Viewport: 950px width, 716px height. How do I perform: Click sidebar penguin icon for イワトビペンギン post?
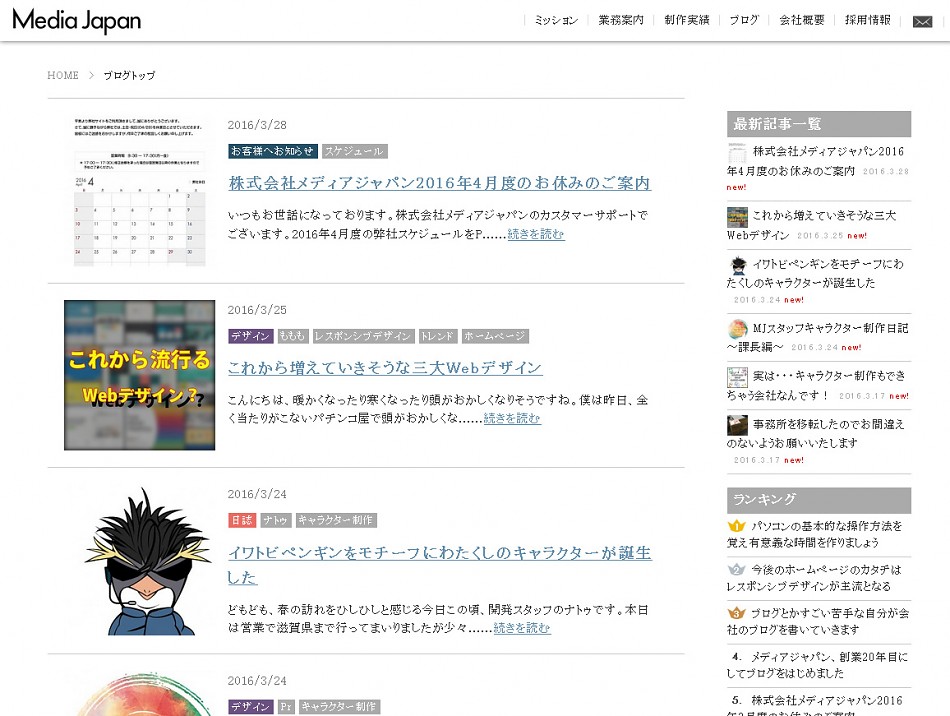pyautogui.click(x=737, y=265)
